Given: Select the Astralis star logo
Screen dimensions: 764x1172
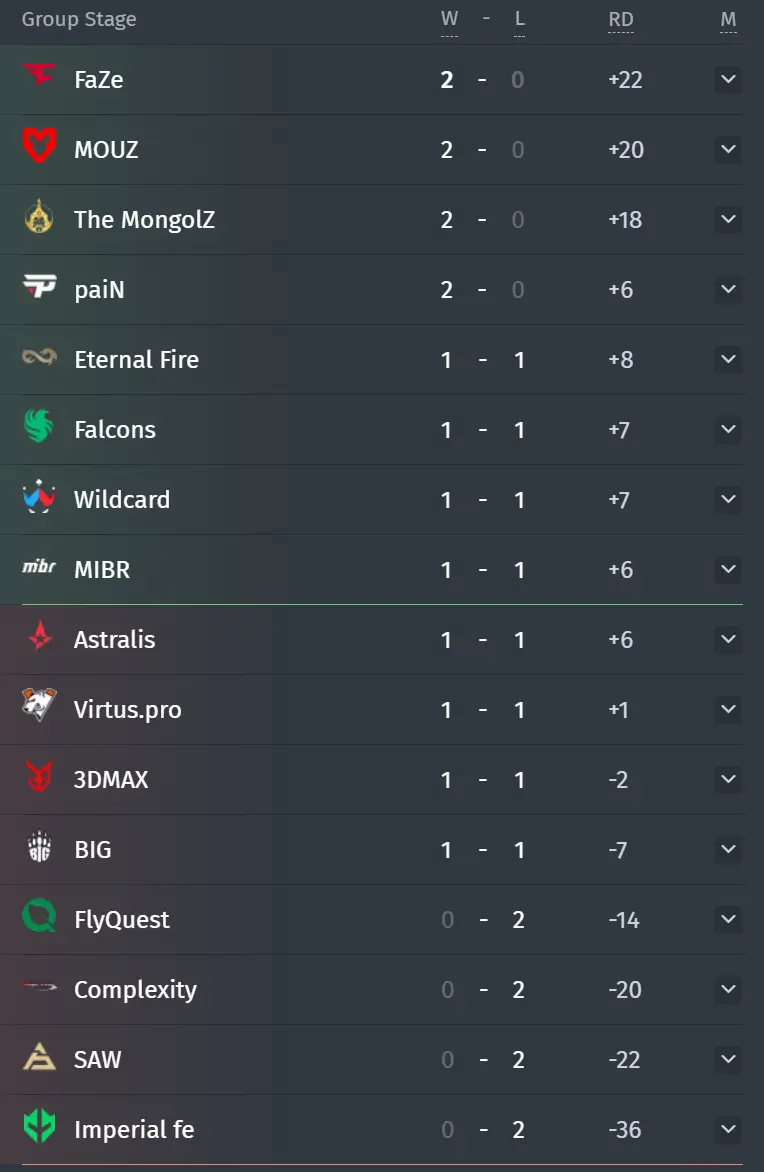Looking at the screenshot, I should 40,637.
